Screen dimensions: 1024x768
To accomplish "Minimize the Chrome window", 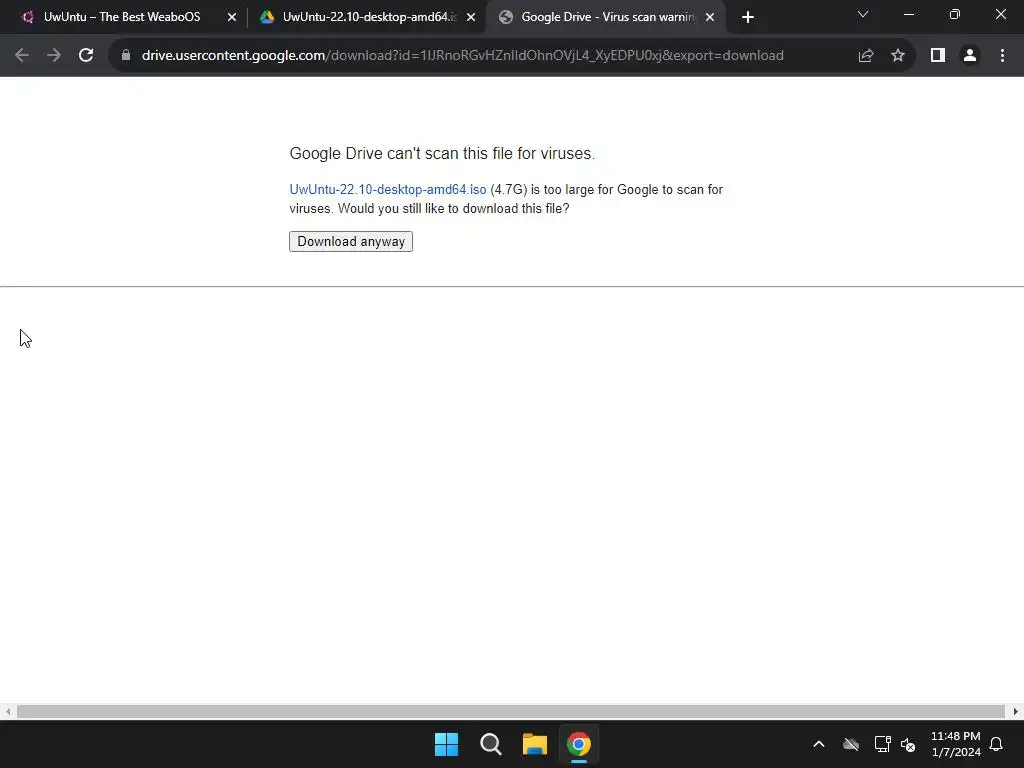I will [x=908, y=14].
